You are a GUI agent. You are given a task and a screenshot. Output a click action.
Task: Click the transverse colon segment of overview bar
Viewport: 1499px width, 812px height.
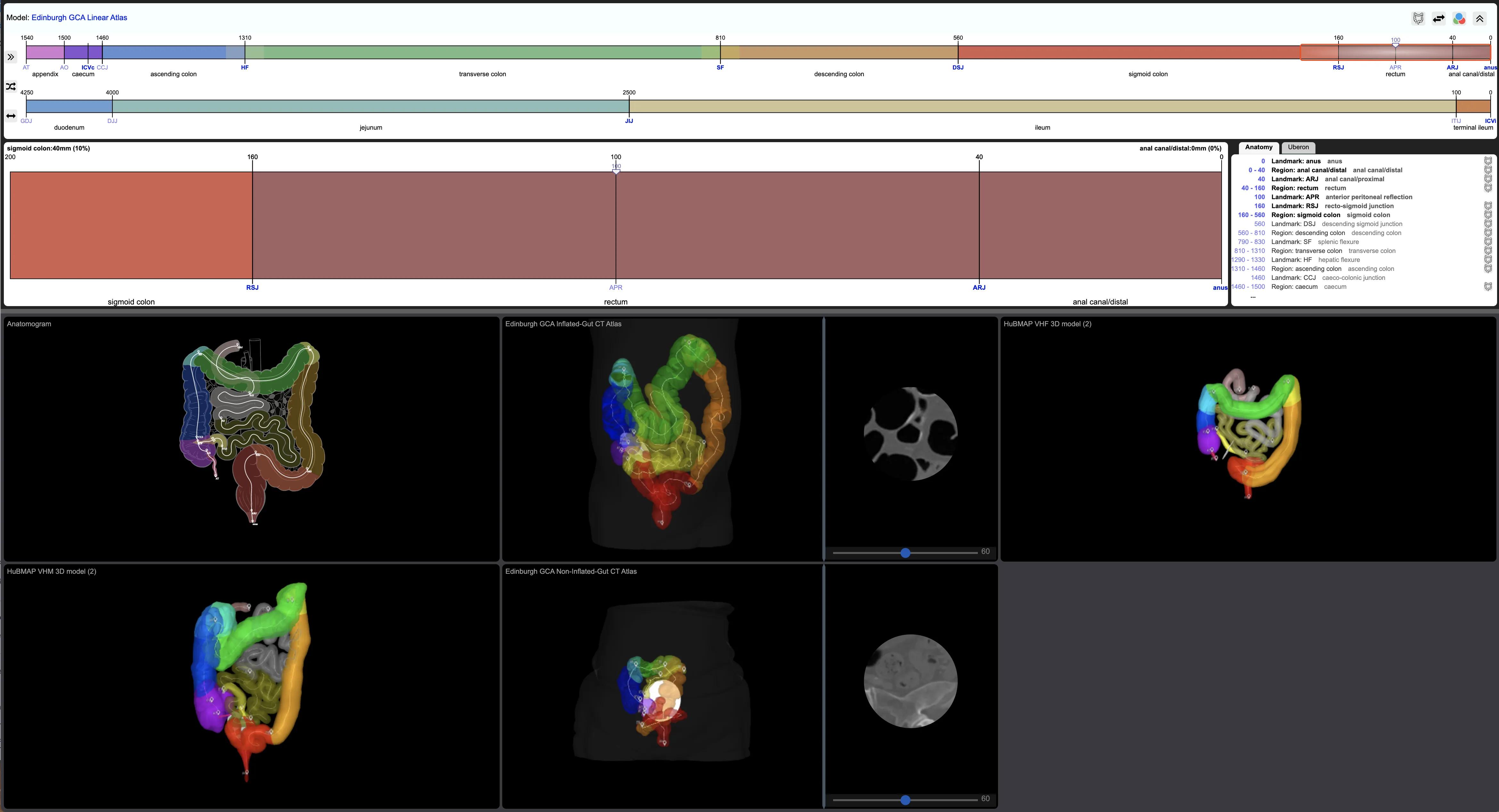click(482, 52)
